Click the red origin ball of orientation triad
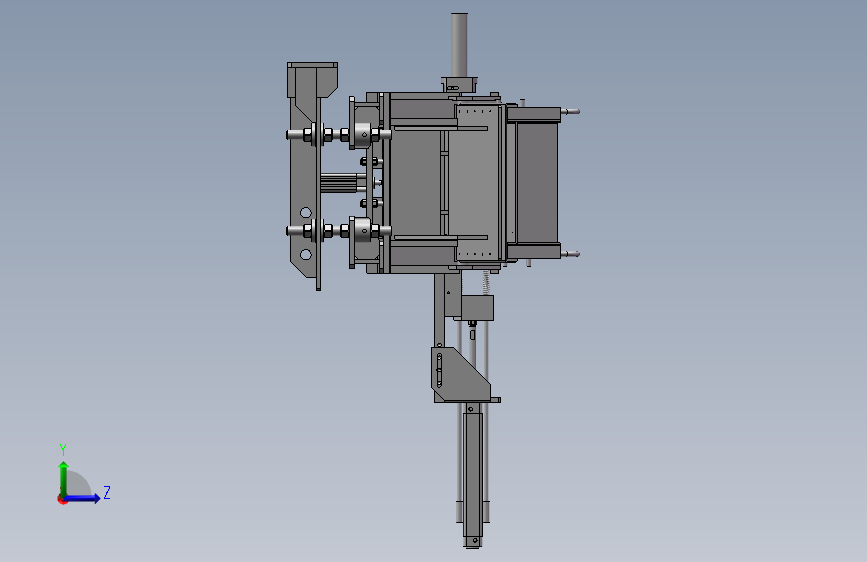This screenshot has width=867, height=562. point(61,500)
